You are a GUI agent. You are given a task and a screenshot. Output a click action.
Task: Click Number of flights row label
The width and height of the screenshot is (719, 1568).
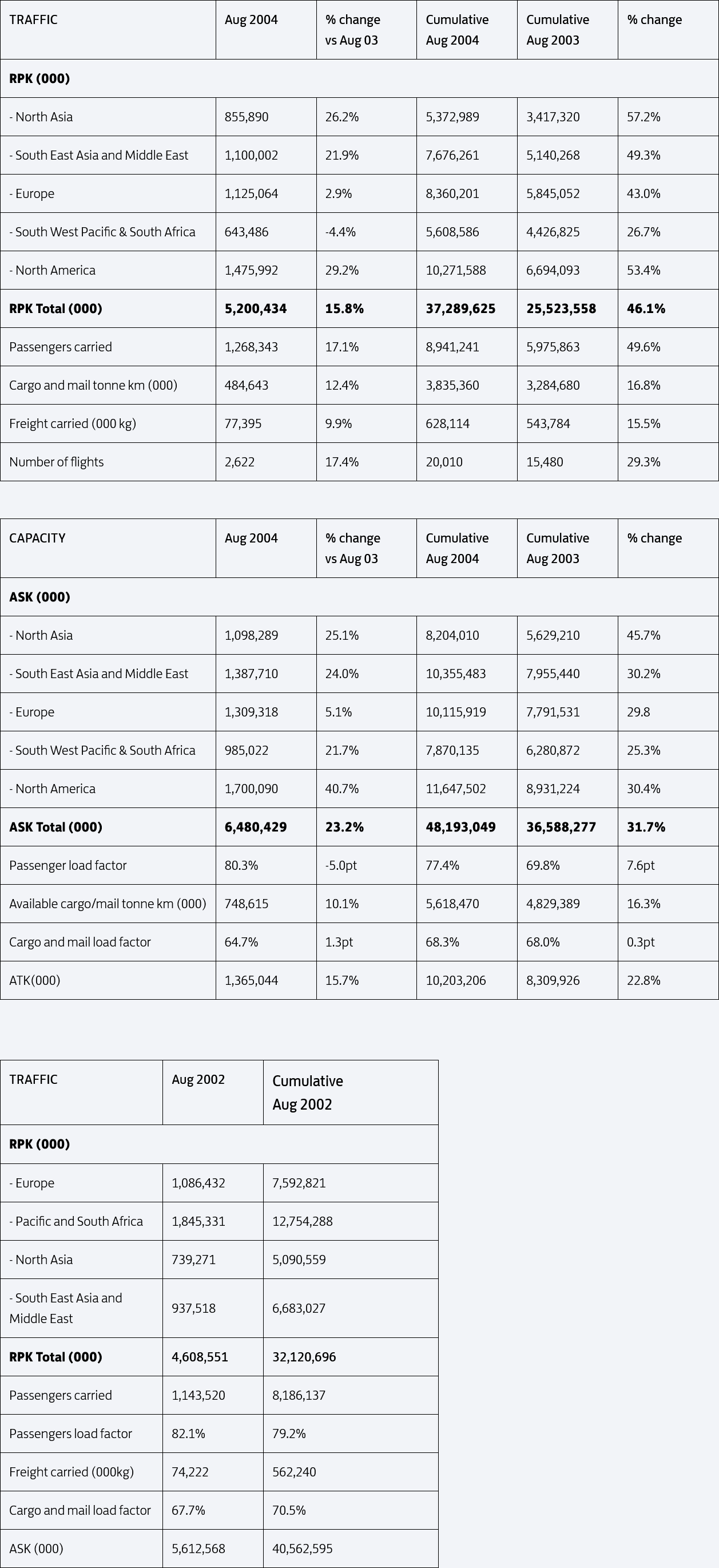[57, 462]
